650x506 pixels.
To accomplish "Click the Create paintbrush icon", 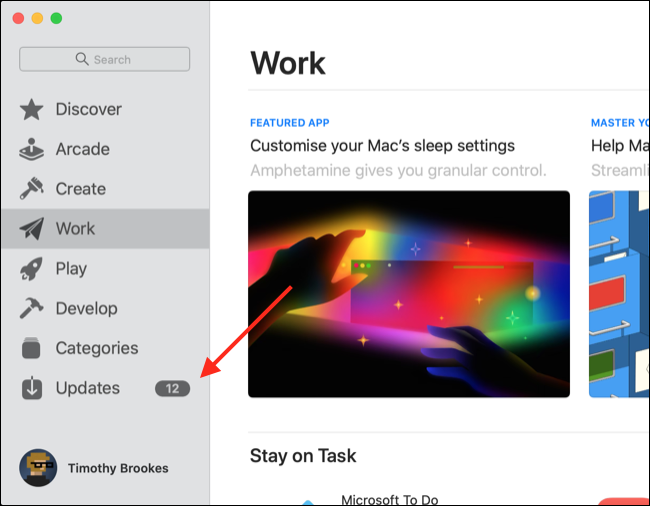I will pos(32,189).
